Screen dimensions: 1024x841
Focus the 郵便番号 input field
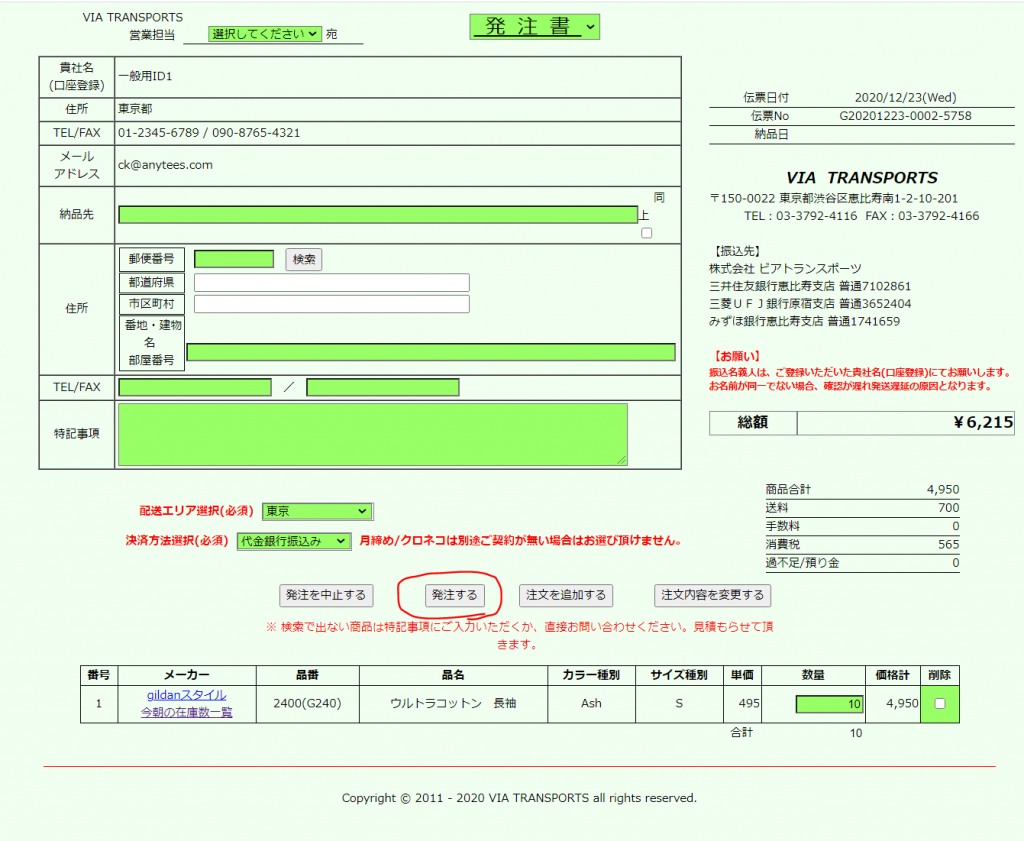234,259
